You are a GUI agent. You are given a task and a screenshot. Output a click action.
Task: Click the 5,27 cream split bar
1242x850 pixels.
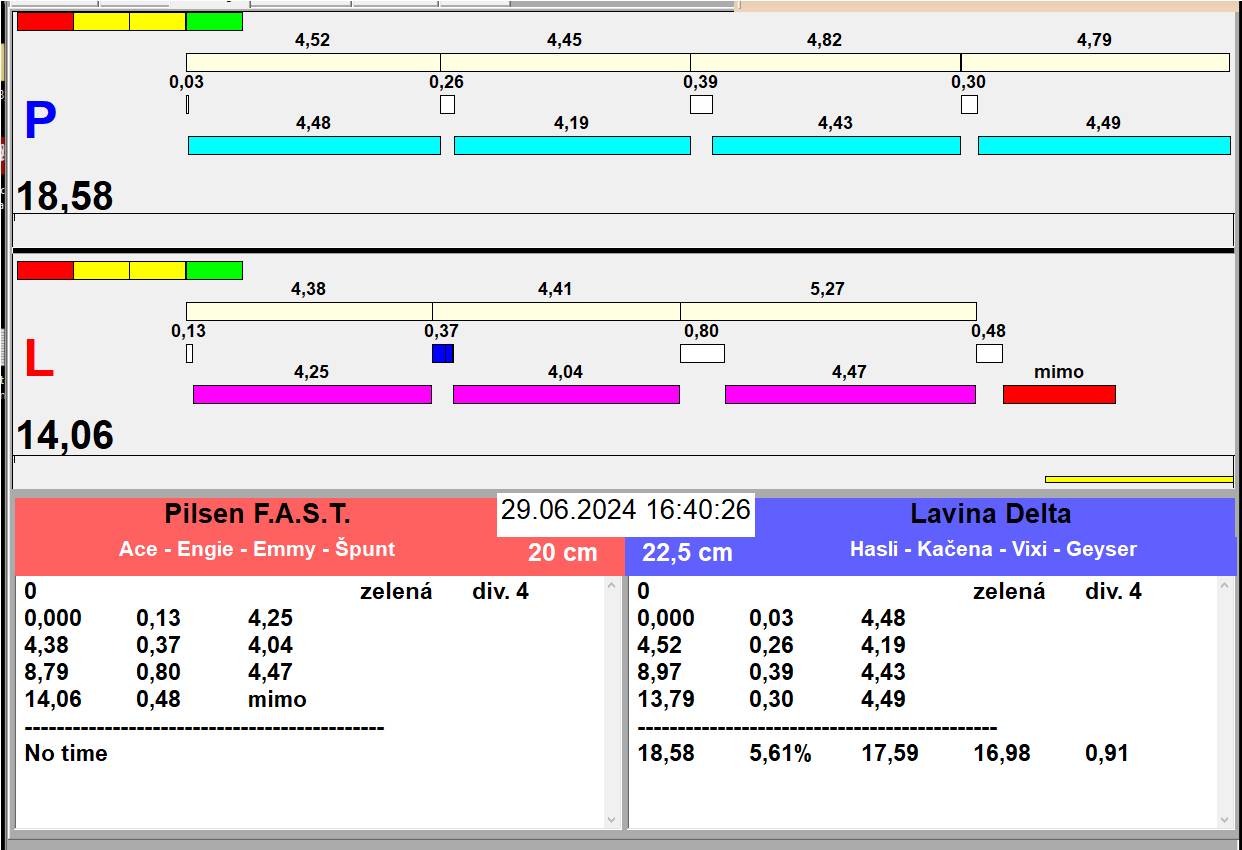click(x=828, y=311)
